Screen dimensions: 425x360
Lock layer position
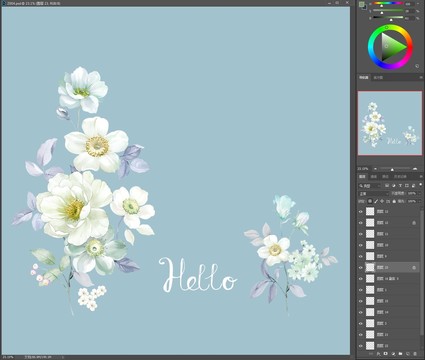[x=382, y=201]
